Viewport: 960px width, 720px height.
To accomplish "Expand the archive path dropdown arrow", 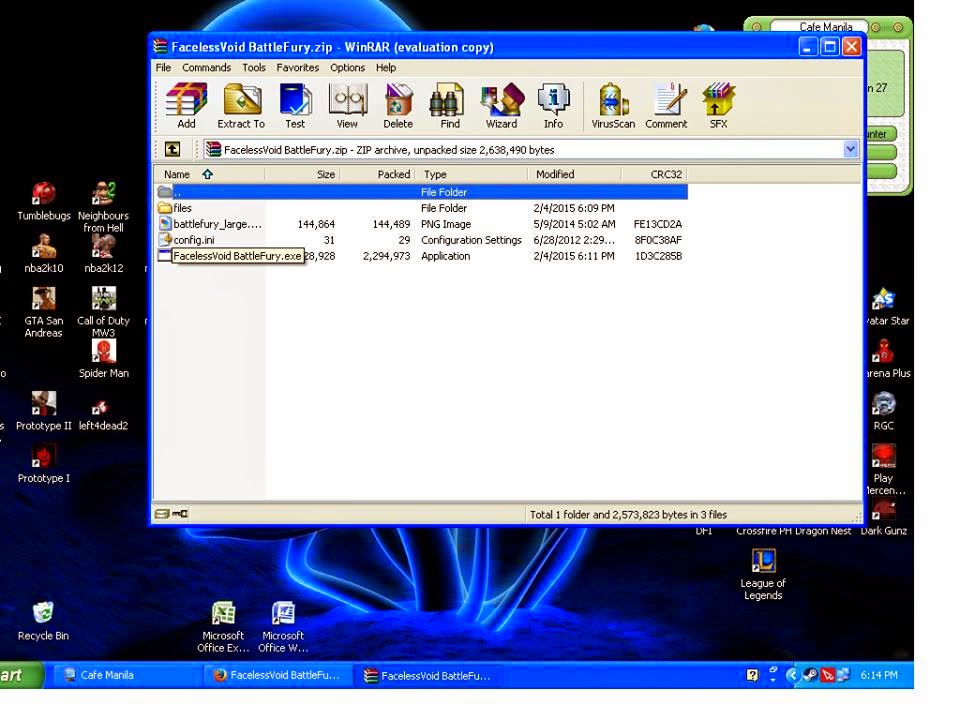I will [850, 149].
